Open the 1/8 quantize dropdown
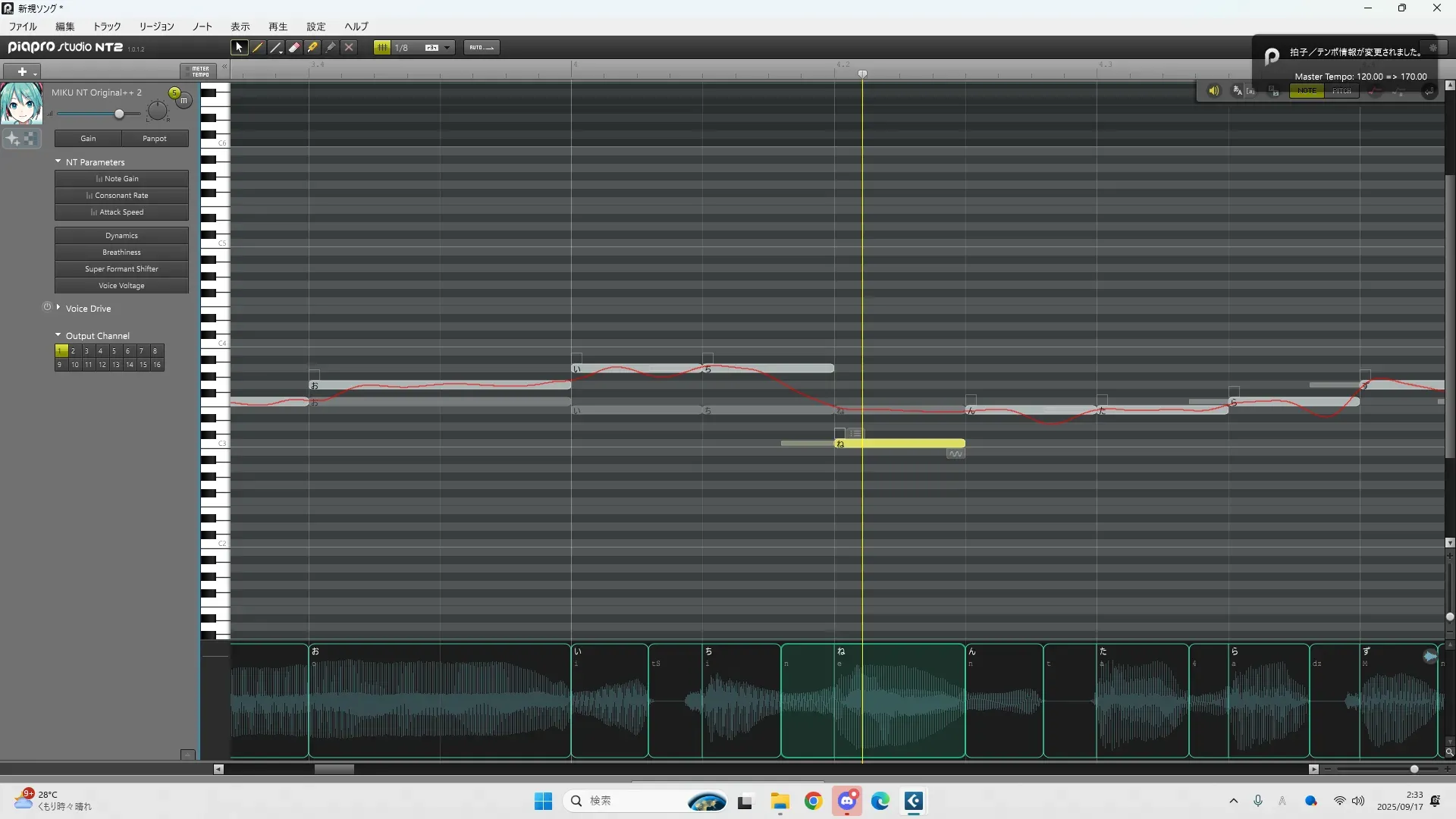 pos(447,48)
